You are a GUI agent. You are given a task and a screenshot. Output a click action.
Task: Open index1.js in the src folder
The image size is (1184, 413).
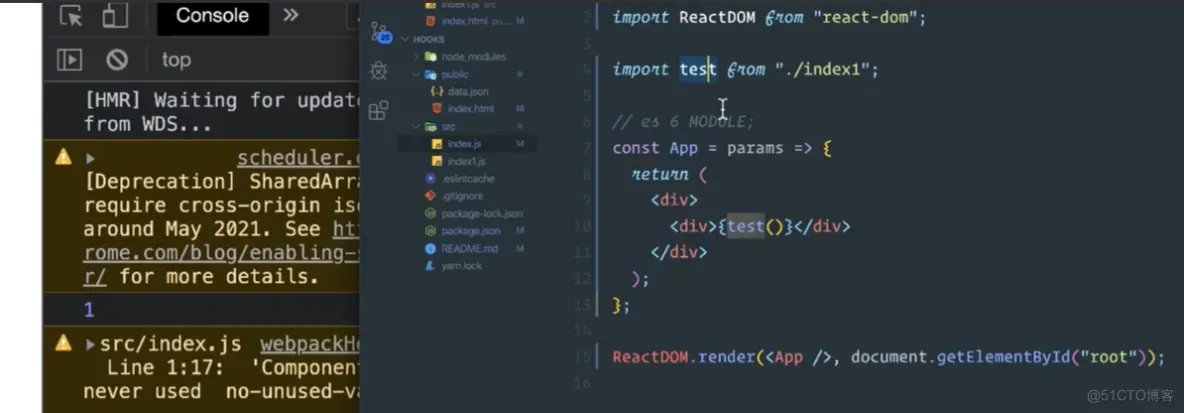click(466, 162)
